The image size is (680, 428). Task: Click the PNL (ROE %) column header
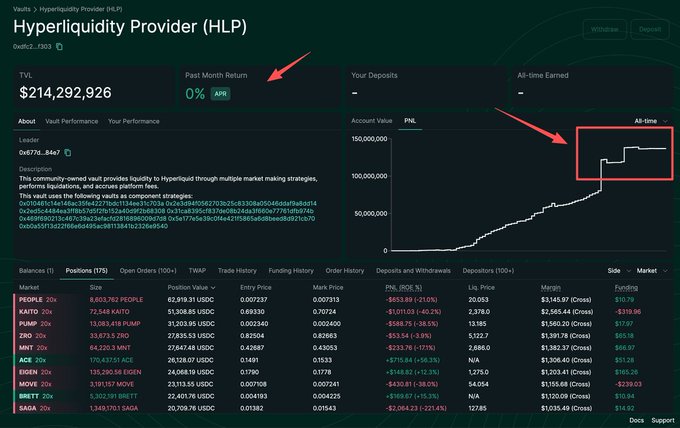[x=403, y=288]
